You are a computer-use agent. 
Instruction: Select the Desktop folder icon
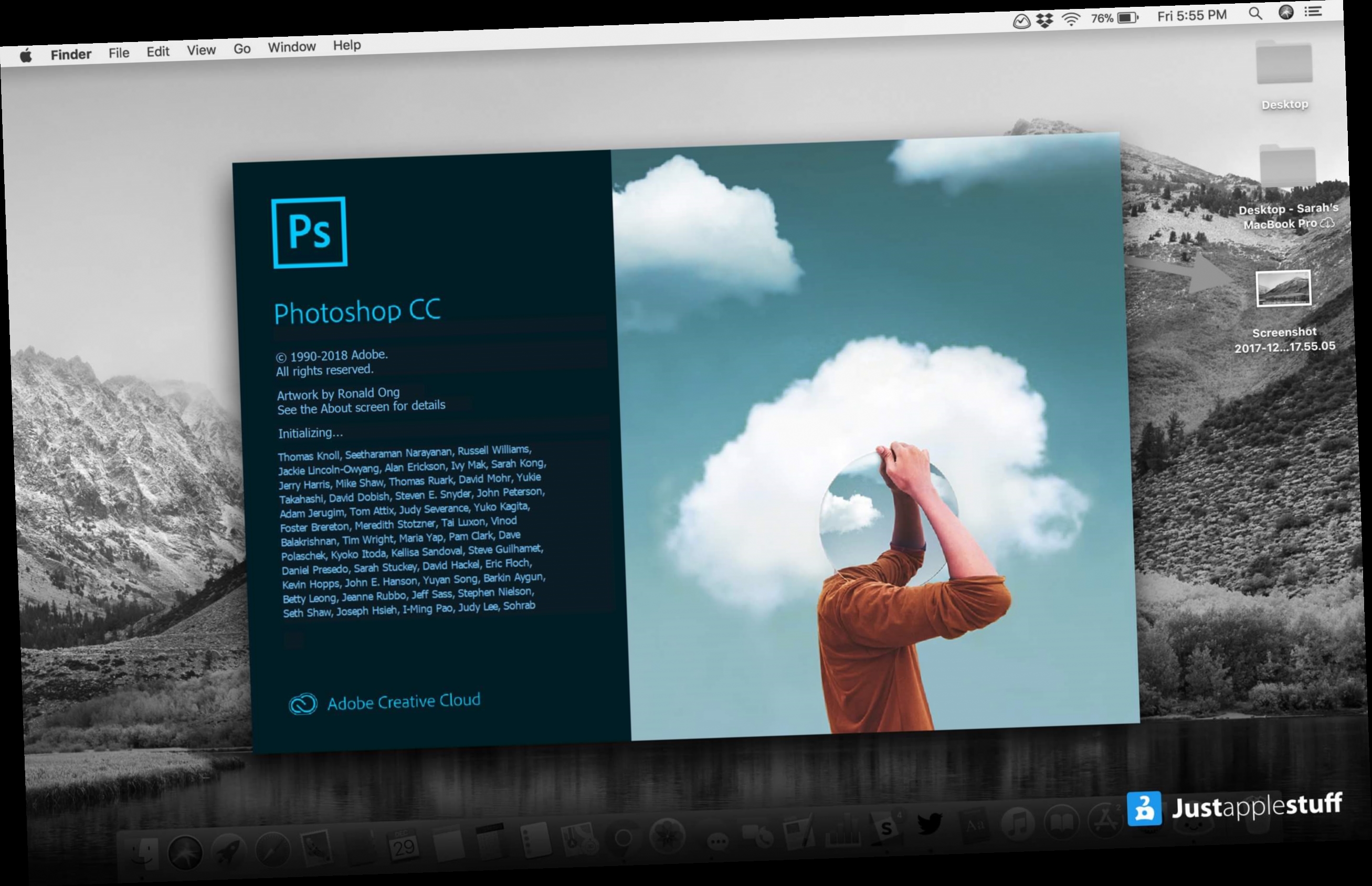pyautogui.click(x=1284, y=64)
